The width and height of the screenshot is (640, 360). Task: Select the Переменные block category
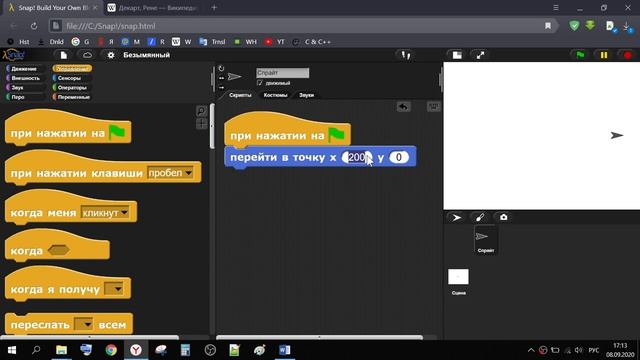tap(72, 97)
